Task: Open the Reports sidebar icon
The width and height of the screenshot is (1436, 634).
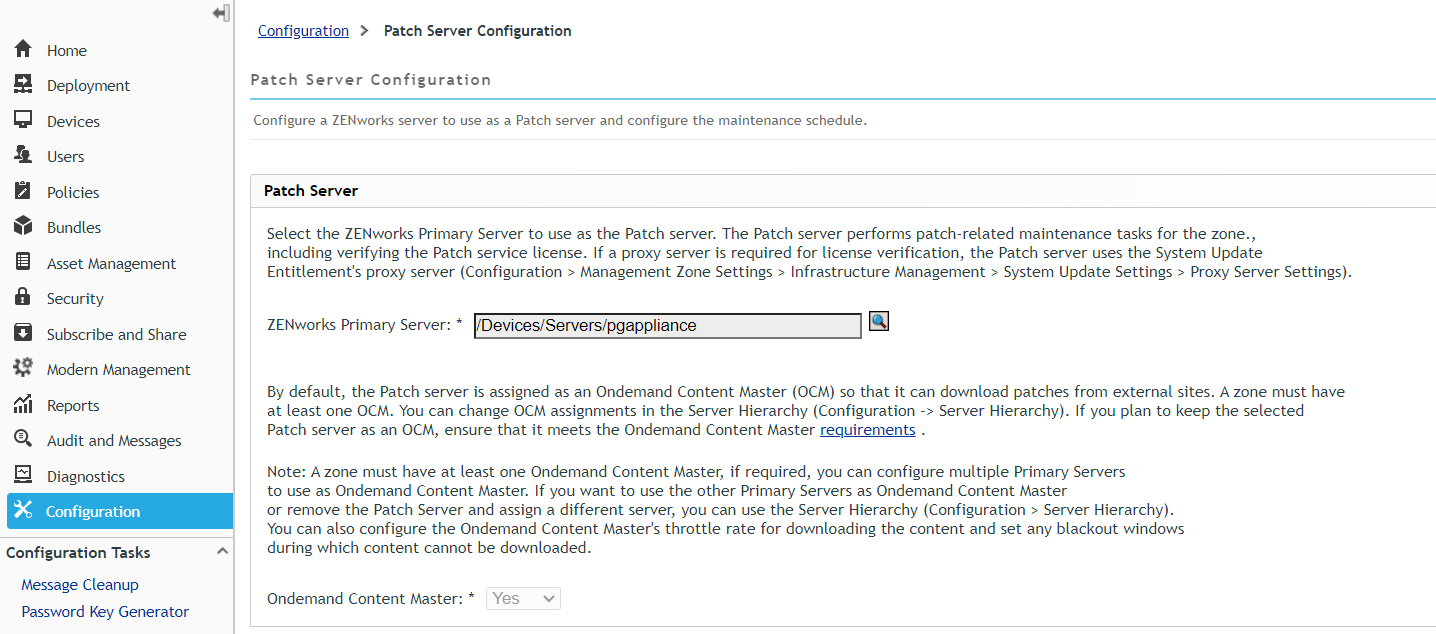Action: [x=21, y=405]
